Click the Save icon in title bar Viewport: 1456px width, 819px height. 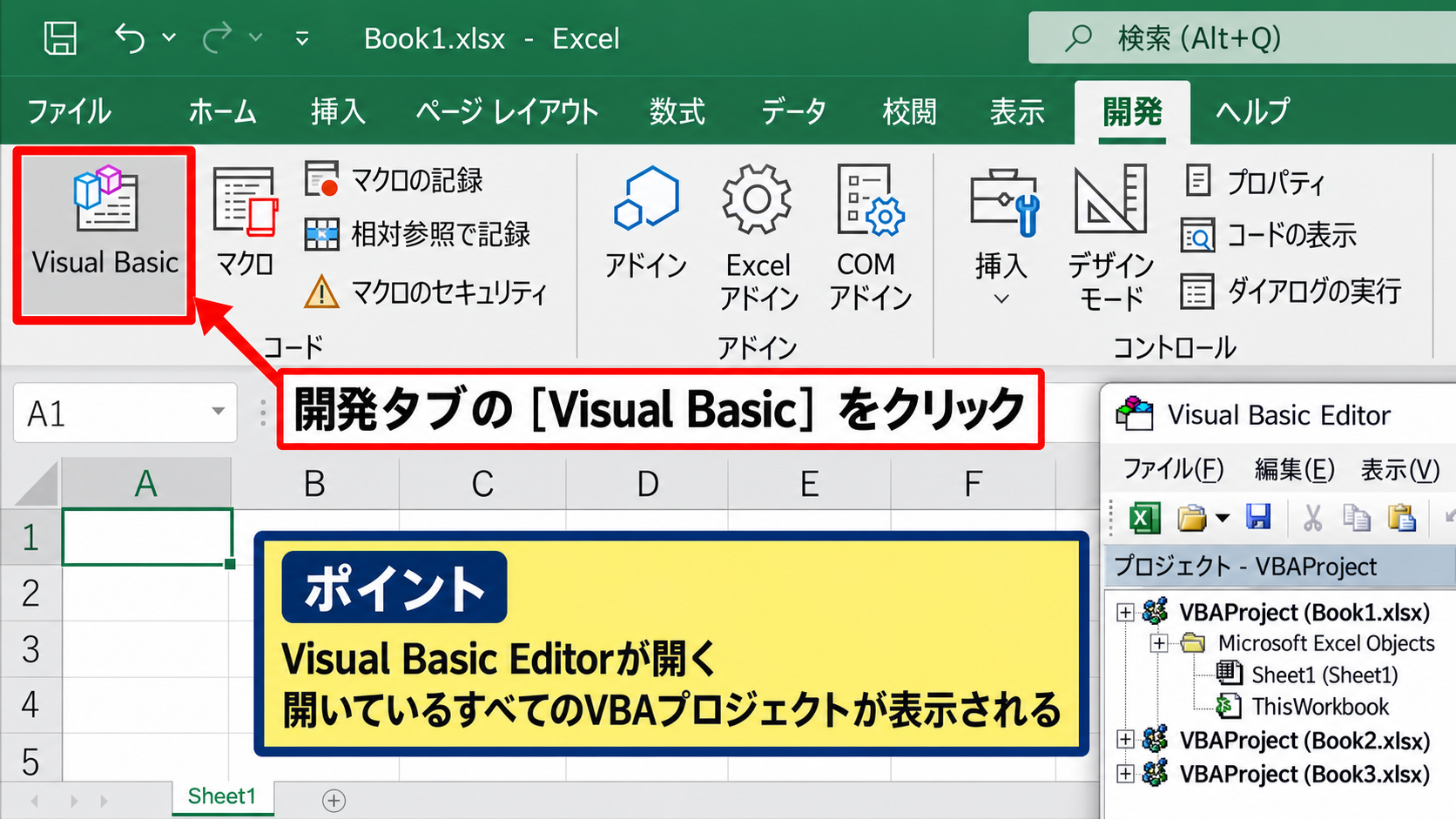60,38
